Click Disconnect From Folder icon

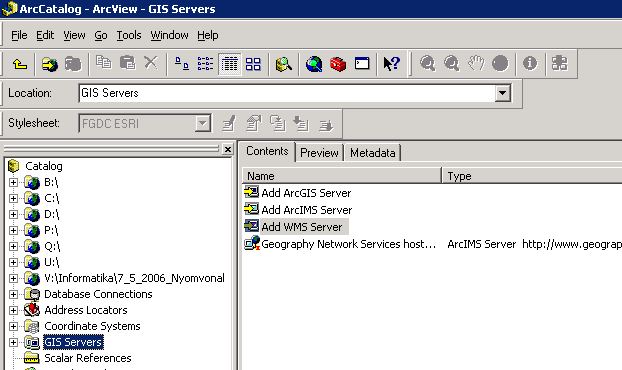(73, 63)
